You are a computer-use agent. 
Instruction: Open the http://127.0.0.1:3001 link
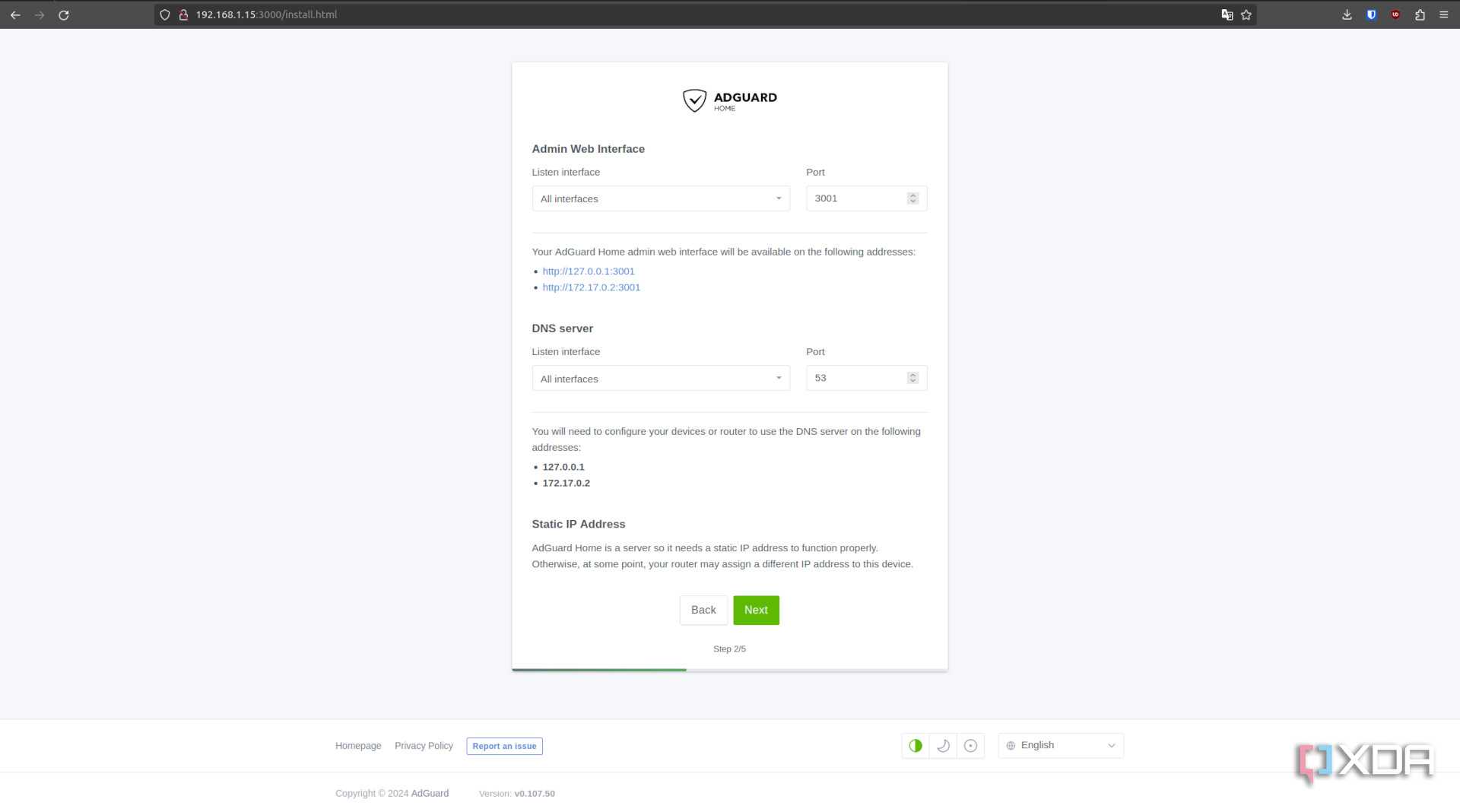(x=589, y=271)
